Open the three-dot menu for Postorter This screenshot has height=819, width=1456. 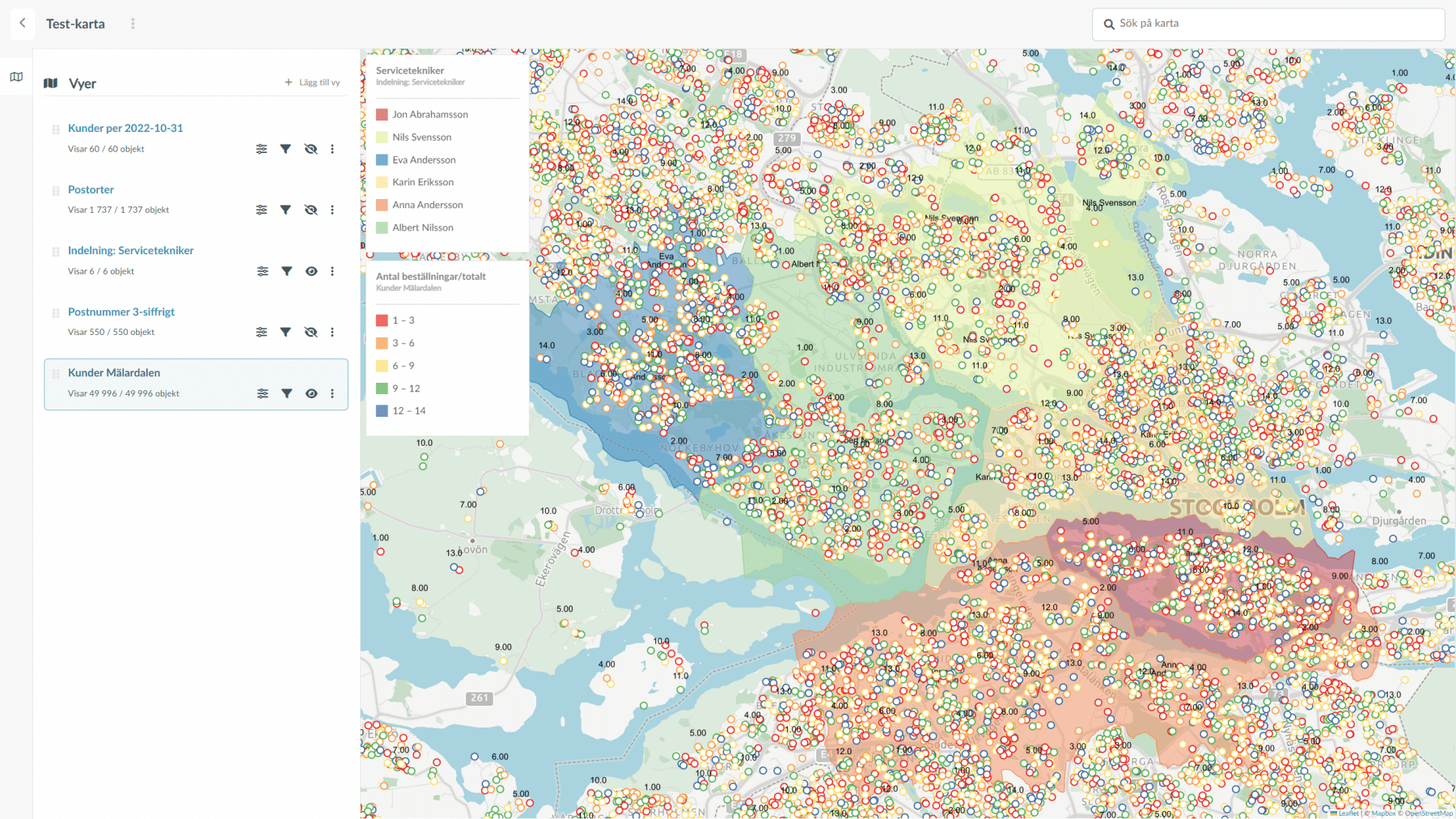point(333,210)
